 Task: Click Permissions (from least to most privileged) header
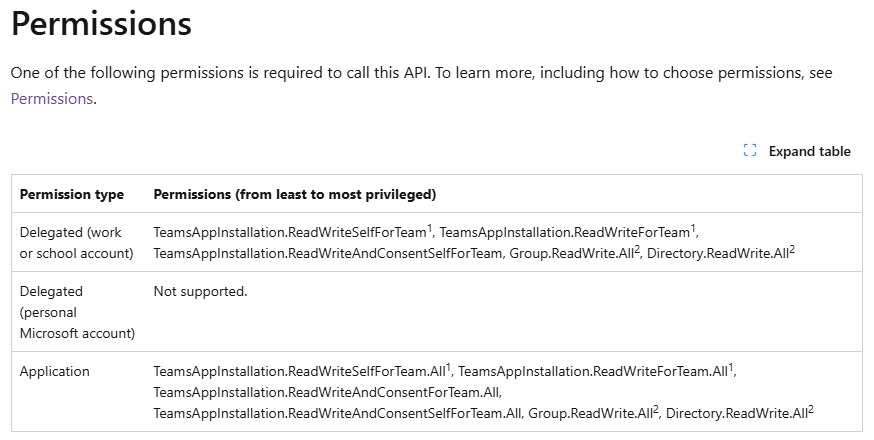pyautogui.click(x=295, y=194)
